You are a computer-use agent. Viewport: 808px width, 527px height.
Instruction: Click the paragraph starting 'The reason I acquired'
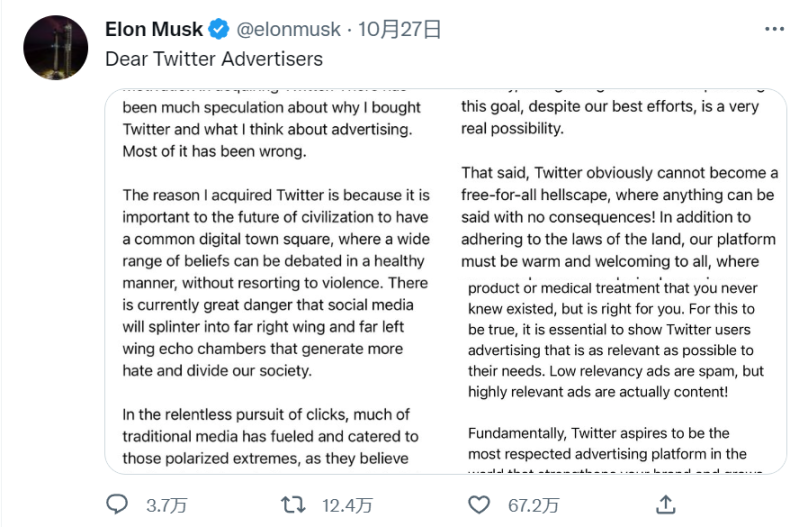tap(276, 282)
